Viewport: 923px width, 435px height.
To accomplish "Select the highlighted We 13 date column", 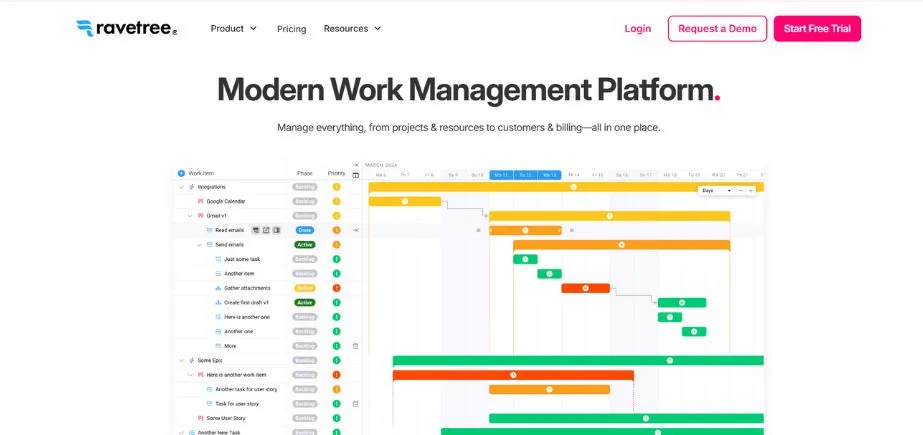I will point(550,175).
